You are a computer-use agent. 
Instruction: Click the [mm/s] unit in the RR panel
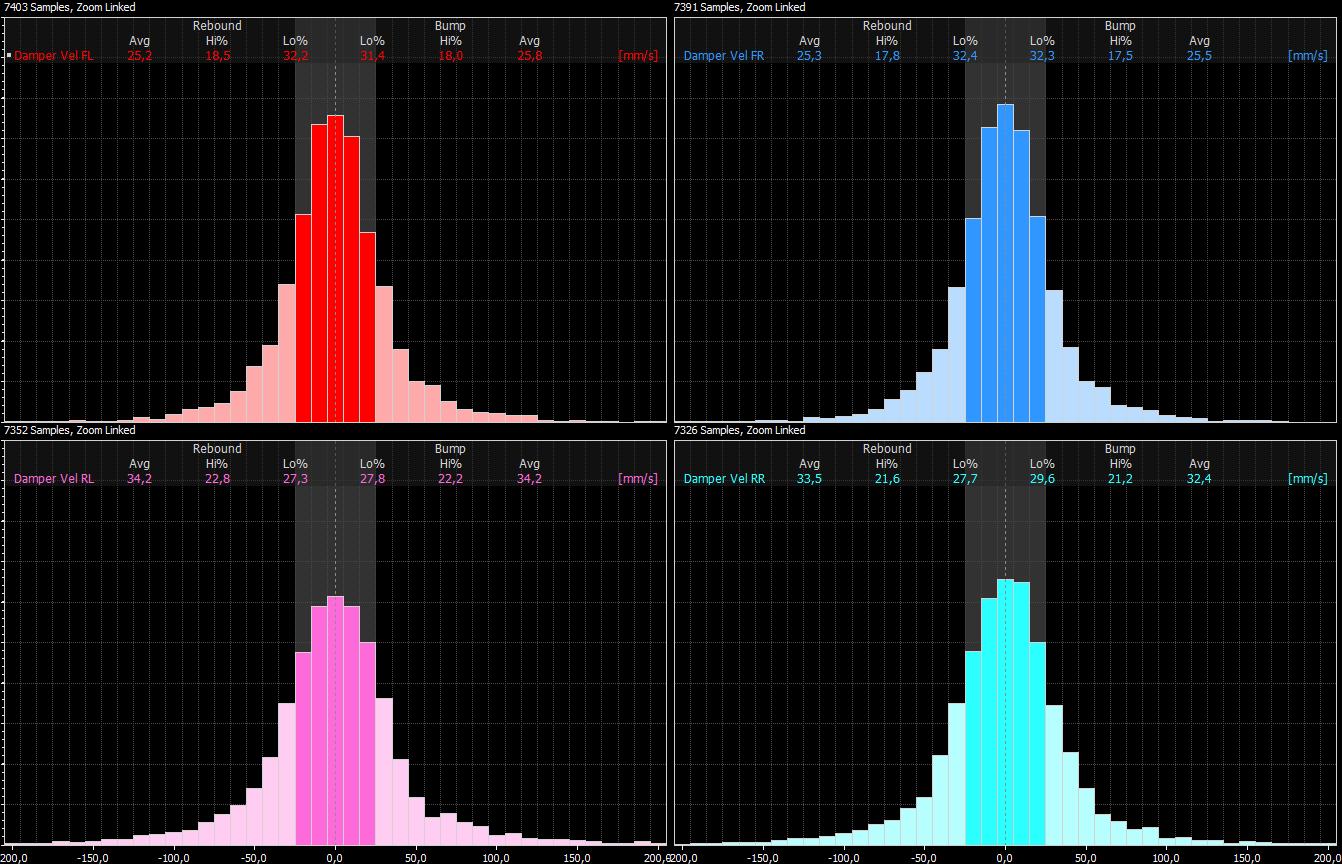tap(1308, 479)
